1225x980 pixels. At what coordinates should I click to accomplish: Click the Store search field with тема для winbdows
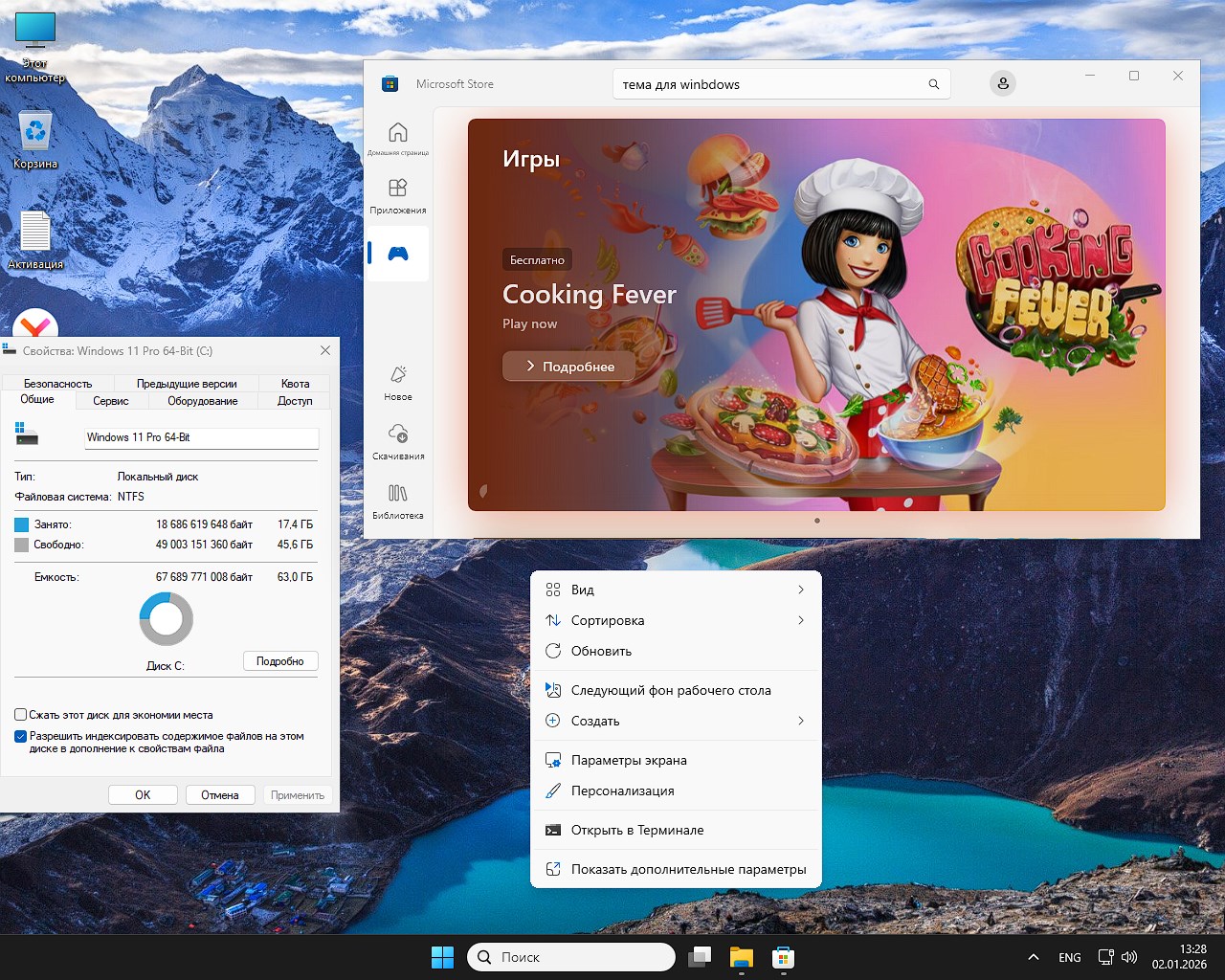[781, 83]
